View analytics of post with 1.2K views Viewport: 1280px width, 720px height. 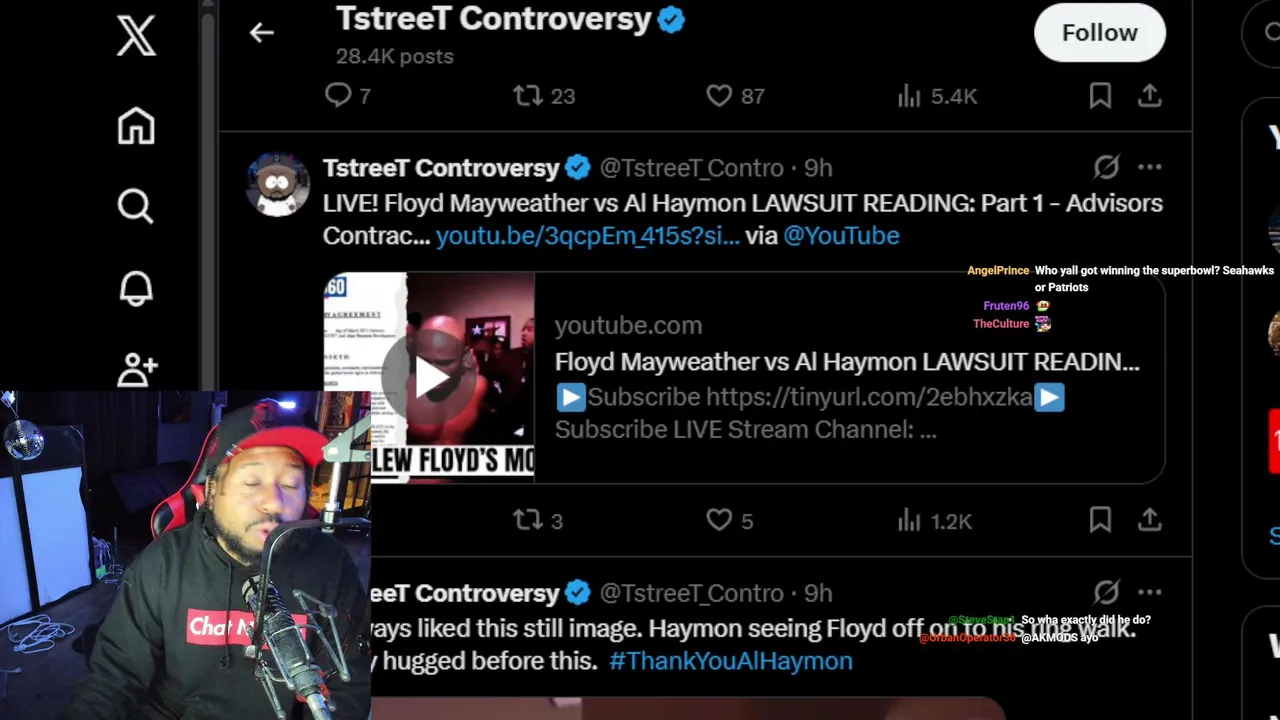934,521
